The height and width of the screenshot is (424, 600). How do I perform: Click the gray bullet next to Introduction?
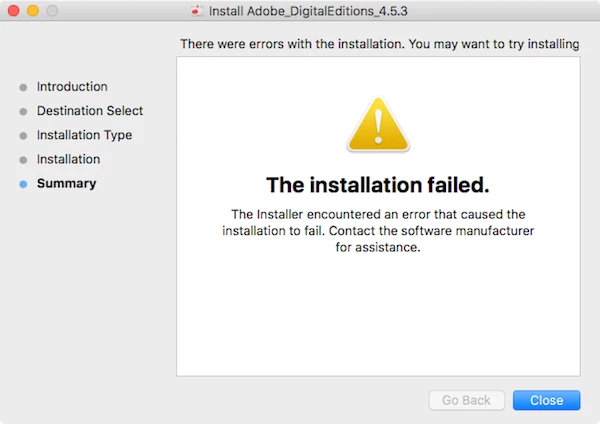(23, 88)
